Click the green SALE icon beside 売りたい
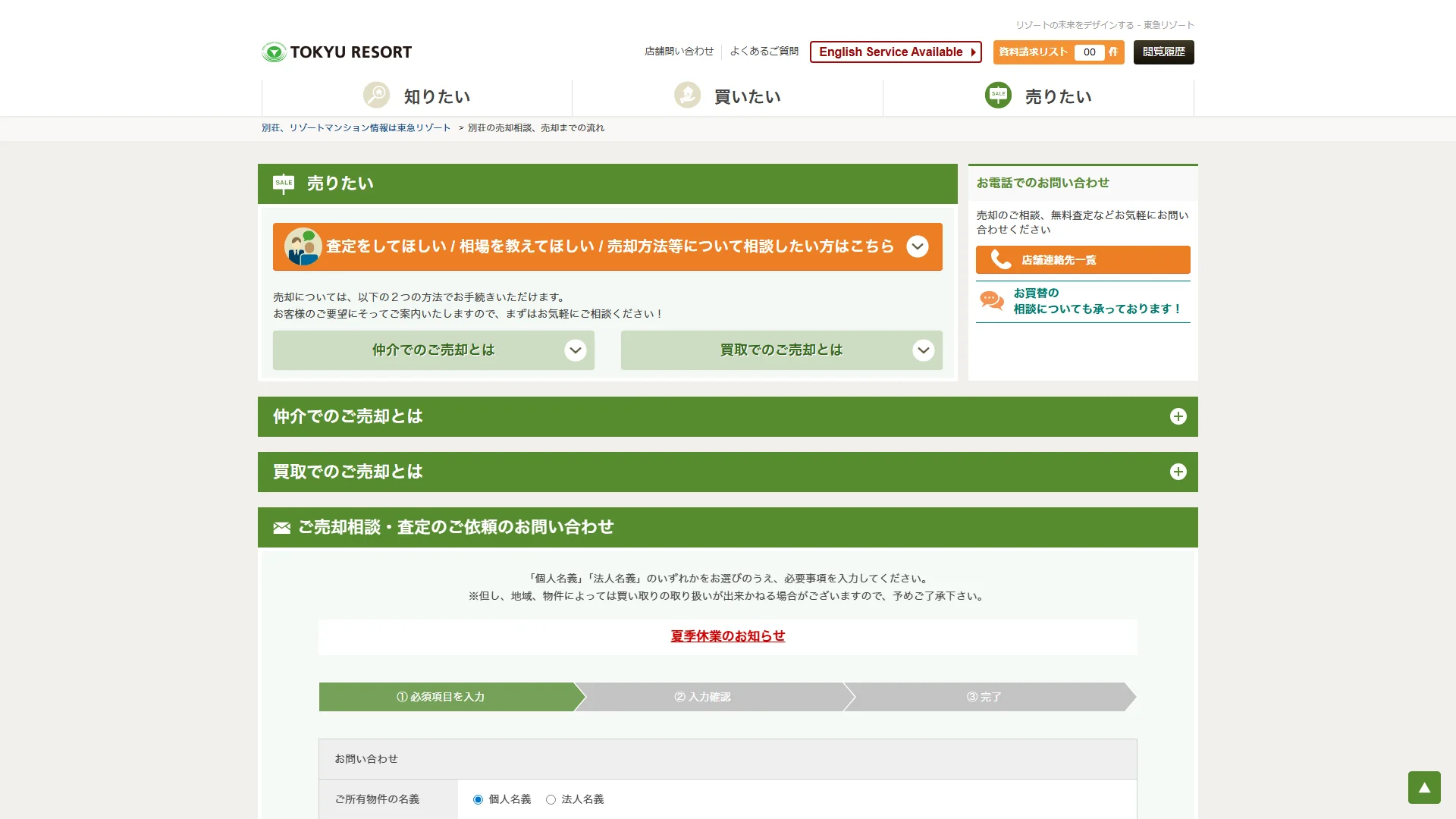This screenshot has height=819, width=1456. pos(998,96)
